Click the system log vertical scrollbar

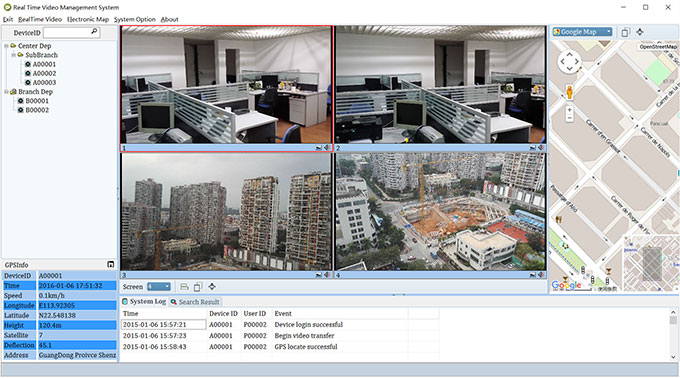coord(673,334)
